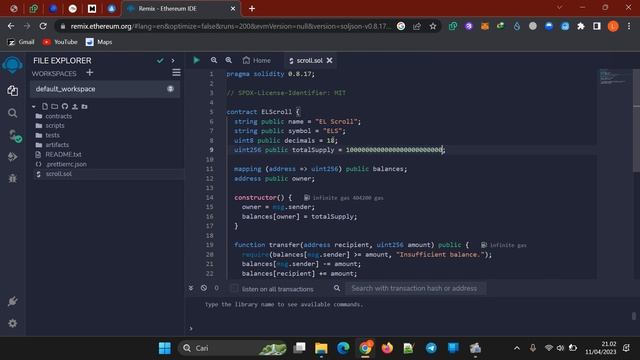Collapse the workspace root tree arrow

[34, 107]
